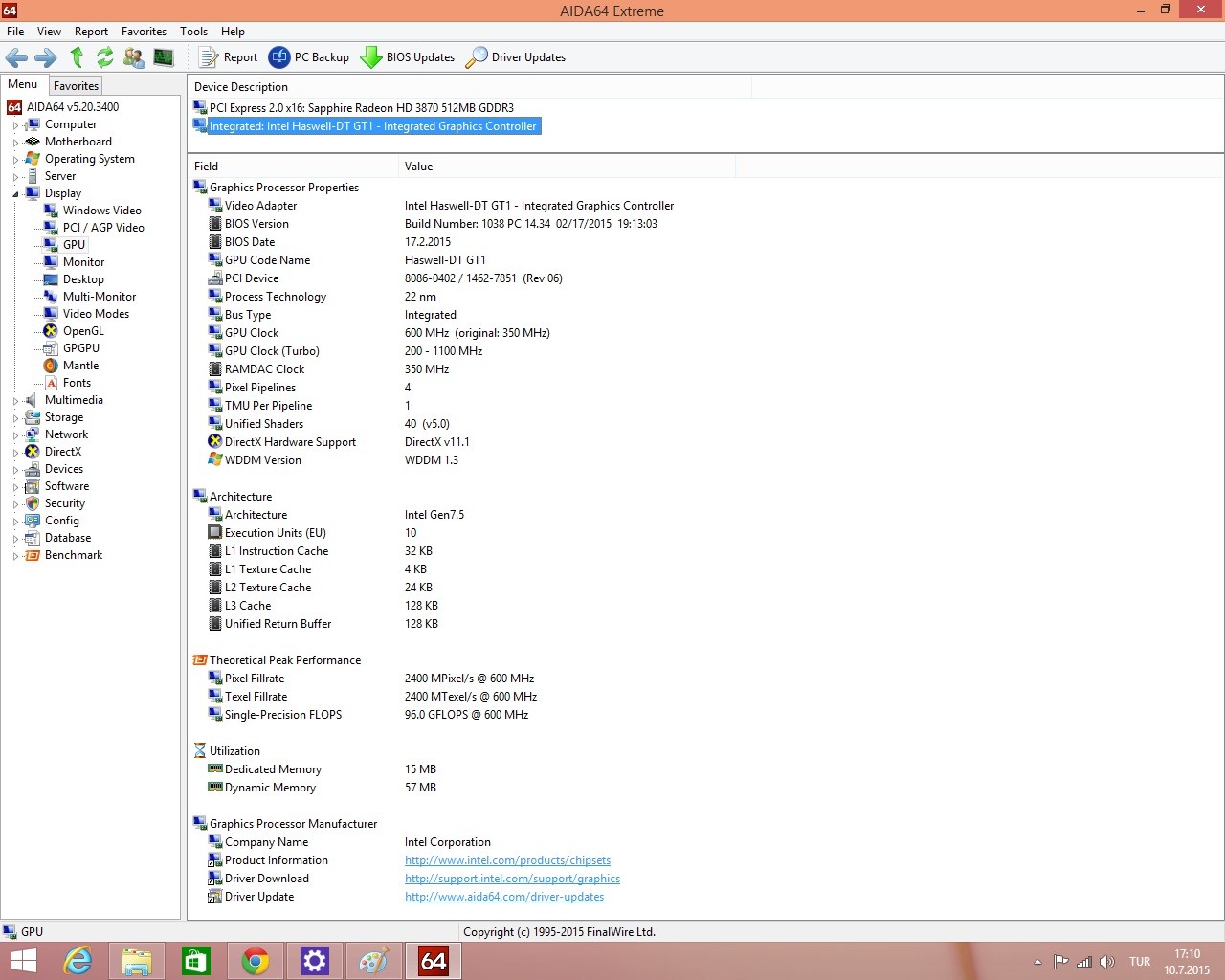Select the GPU Clock (Turbo) row
The image size is (1225, 980).
272,351
